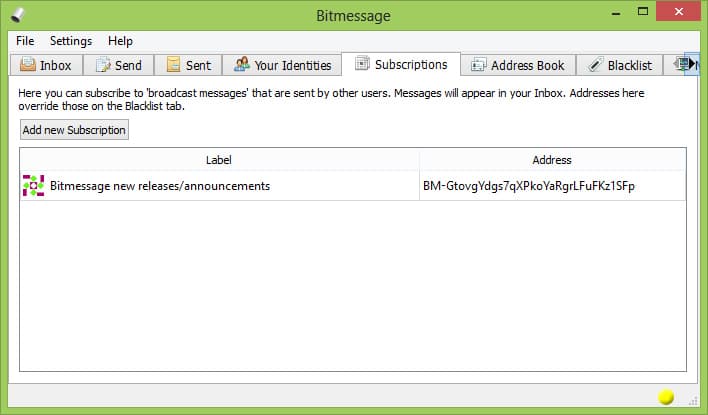Open the Your Identities tab

[282, 65]
